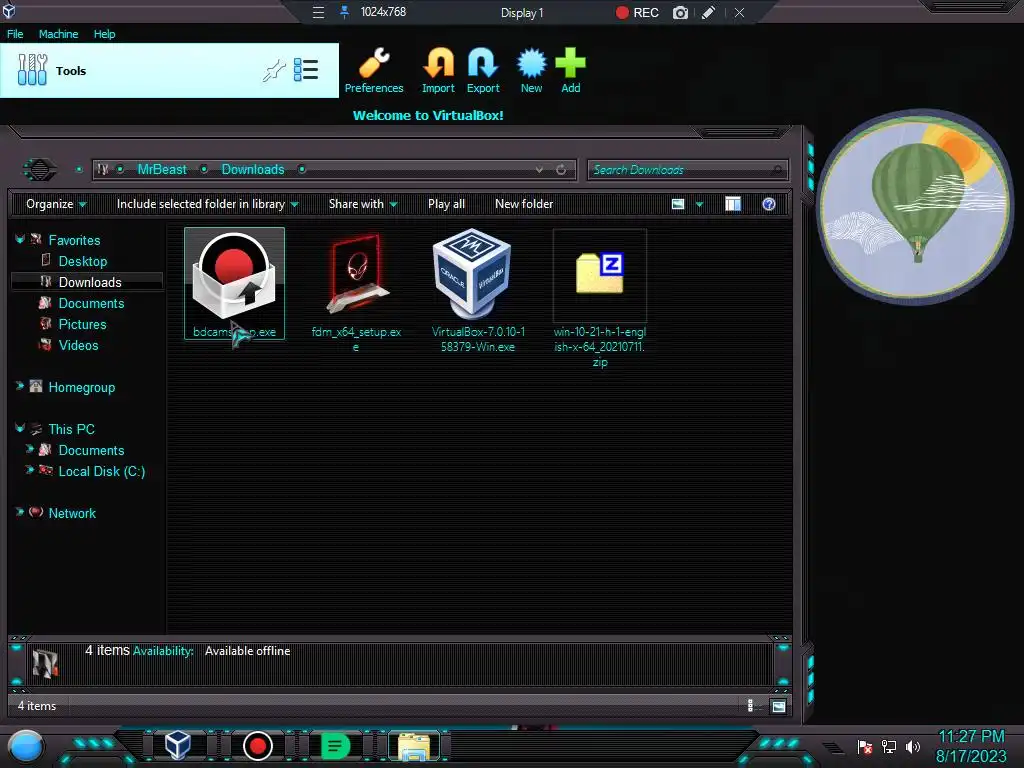Select Downloads under Favorites
1024x768 pixels.
89,282
